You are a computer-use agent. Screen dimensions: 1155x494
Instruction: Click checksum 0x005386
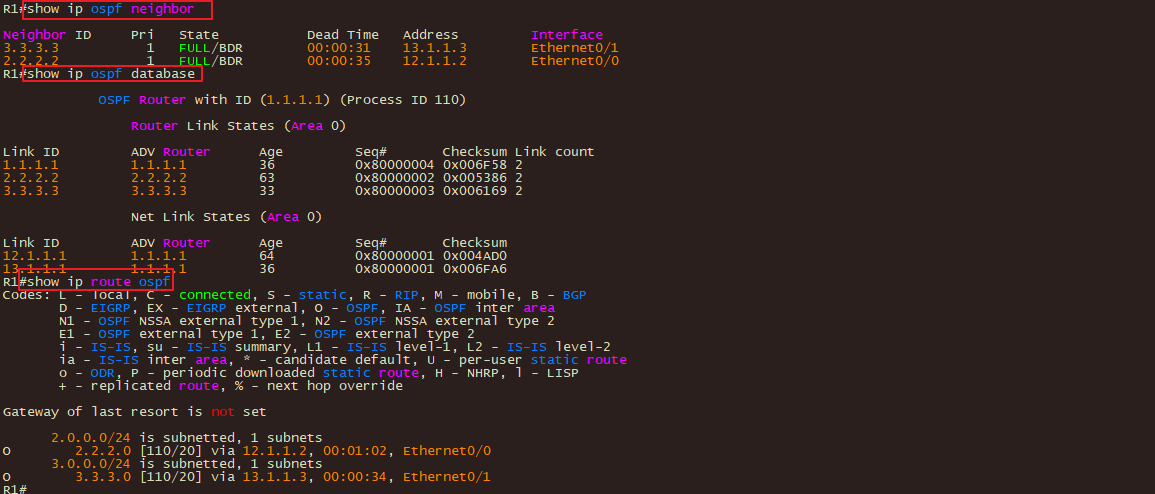click(x=474, y=178)
